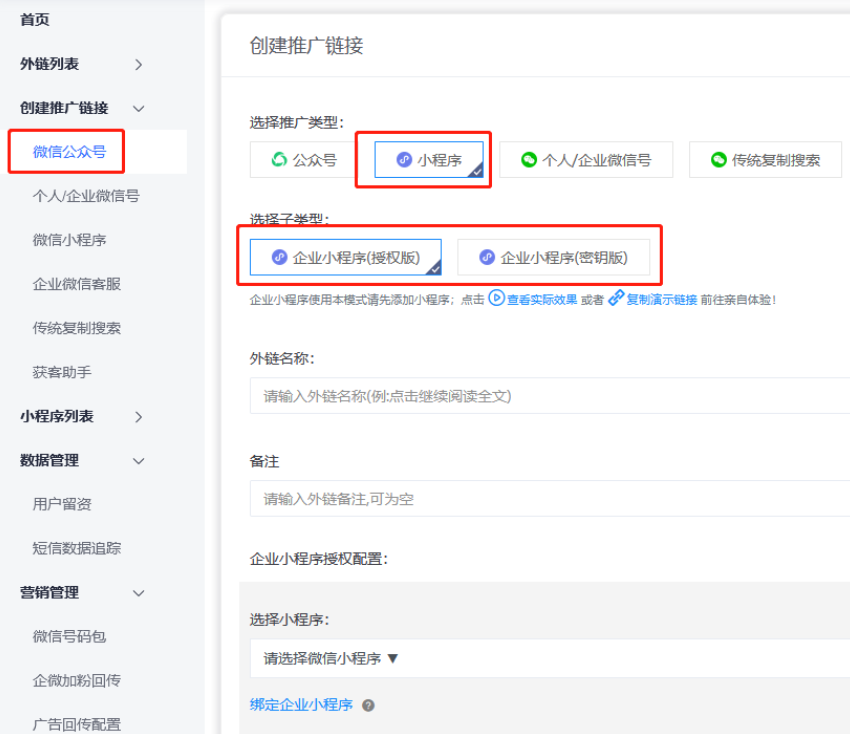Focus the 外链名称 input field
Viewport: 850px width, 734px height.
tap(550, 396)
